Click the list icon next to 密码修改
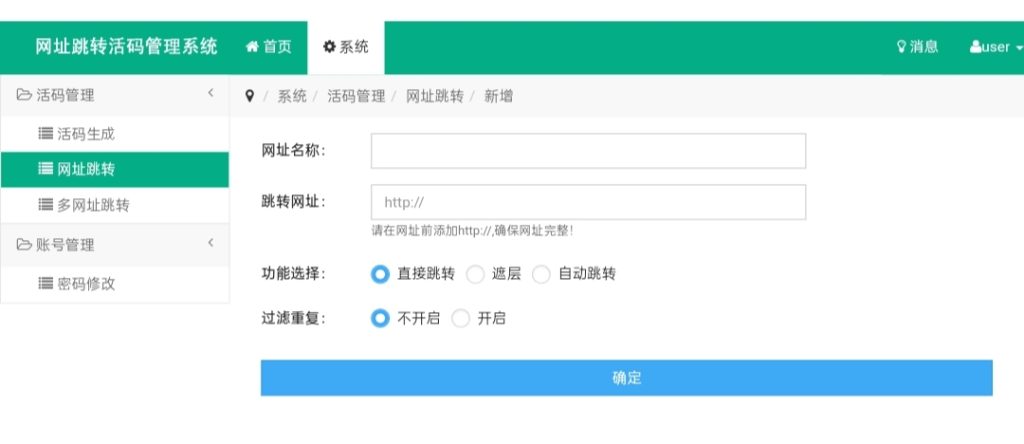Viewport: 1024px width, 444px height. [46, 283]
